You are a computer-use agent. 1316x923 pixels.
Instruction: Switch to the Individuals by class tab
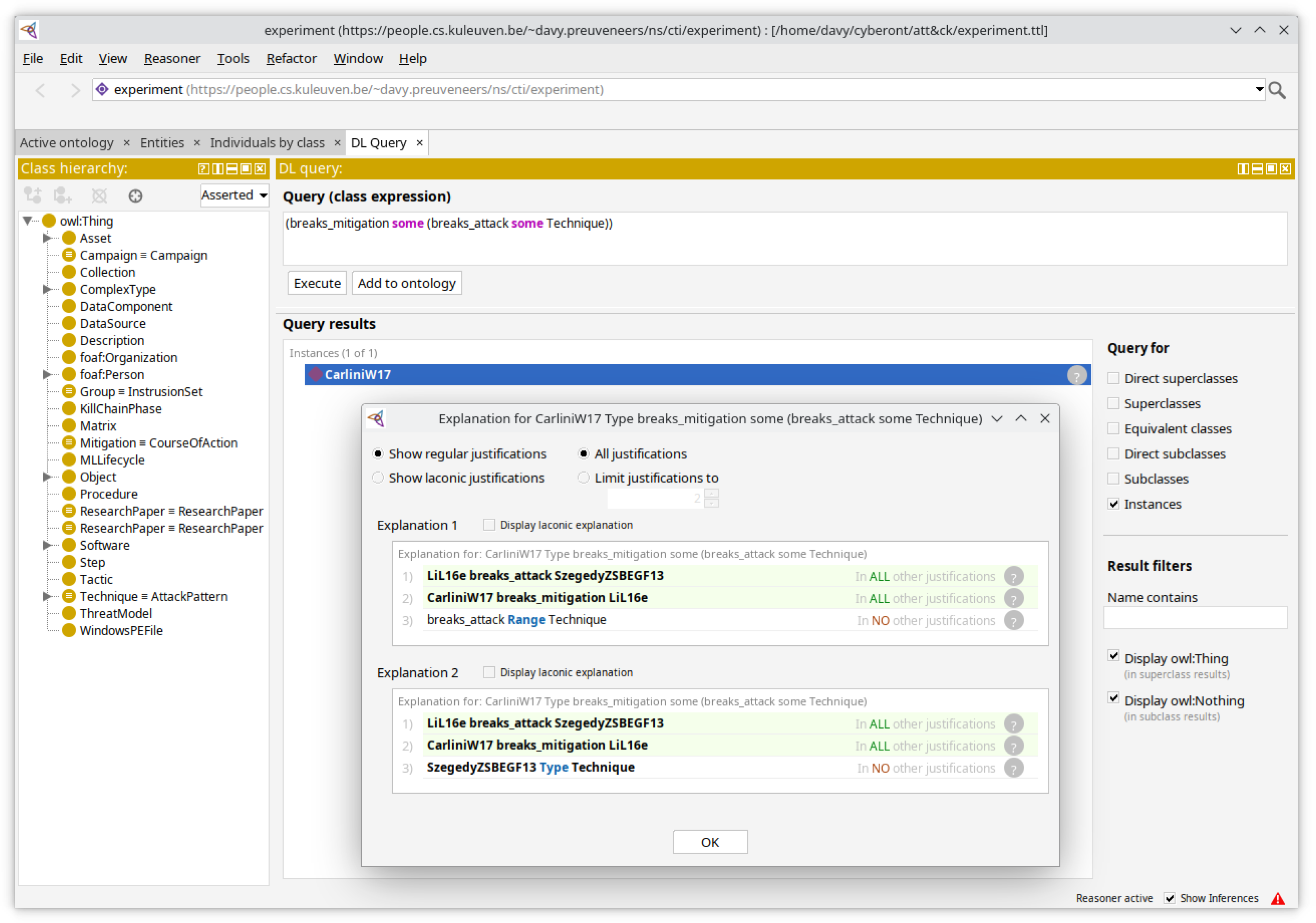pos(267,143)
